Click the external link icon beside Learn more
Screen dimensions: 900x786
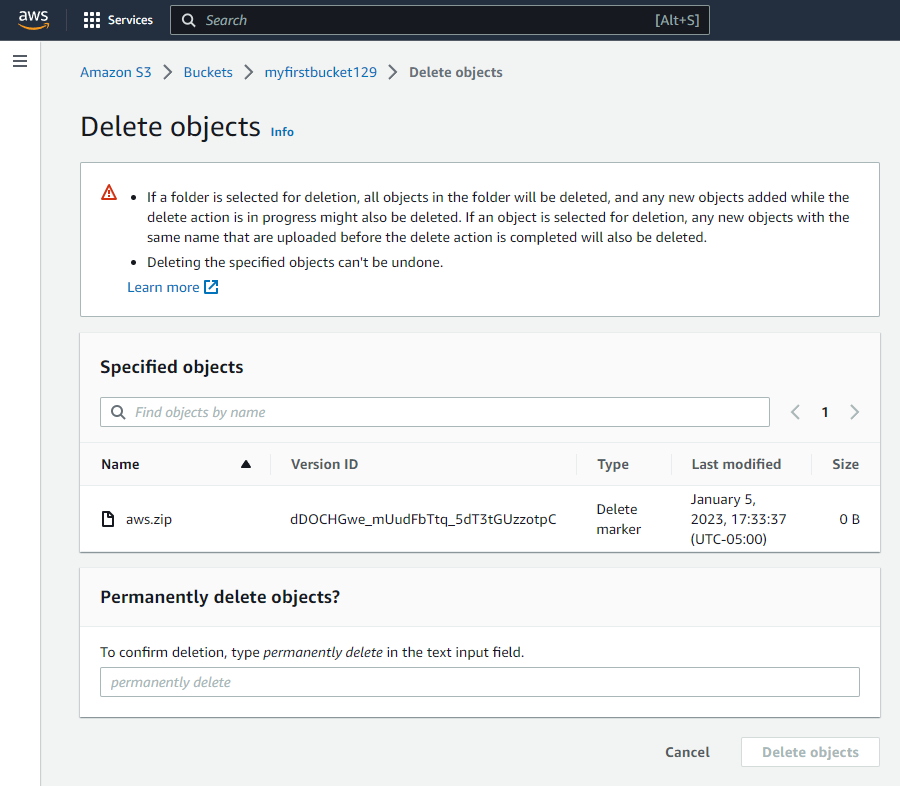coord(211,287)
